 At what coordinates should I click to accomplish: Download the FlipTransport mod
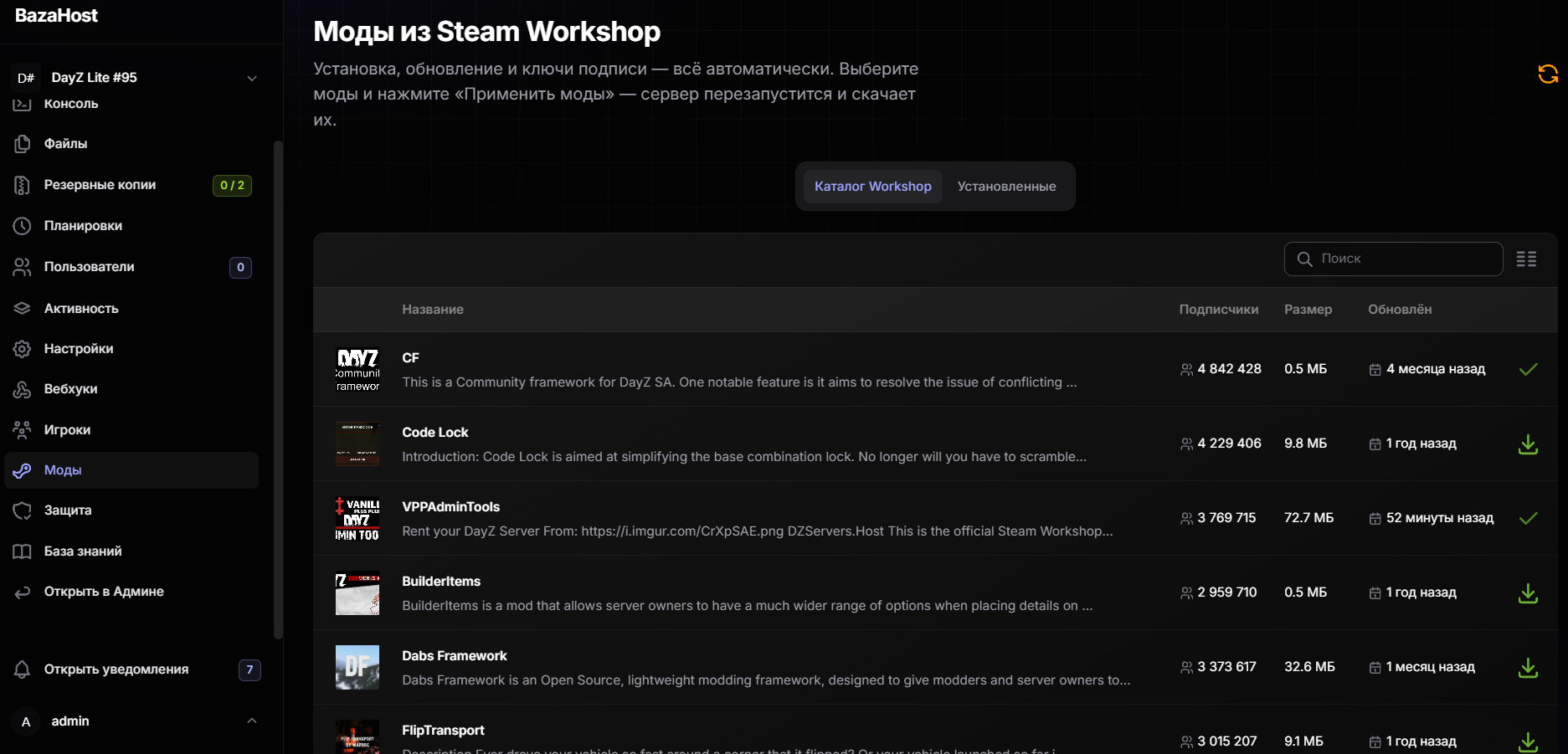(1528, 742)
